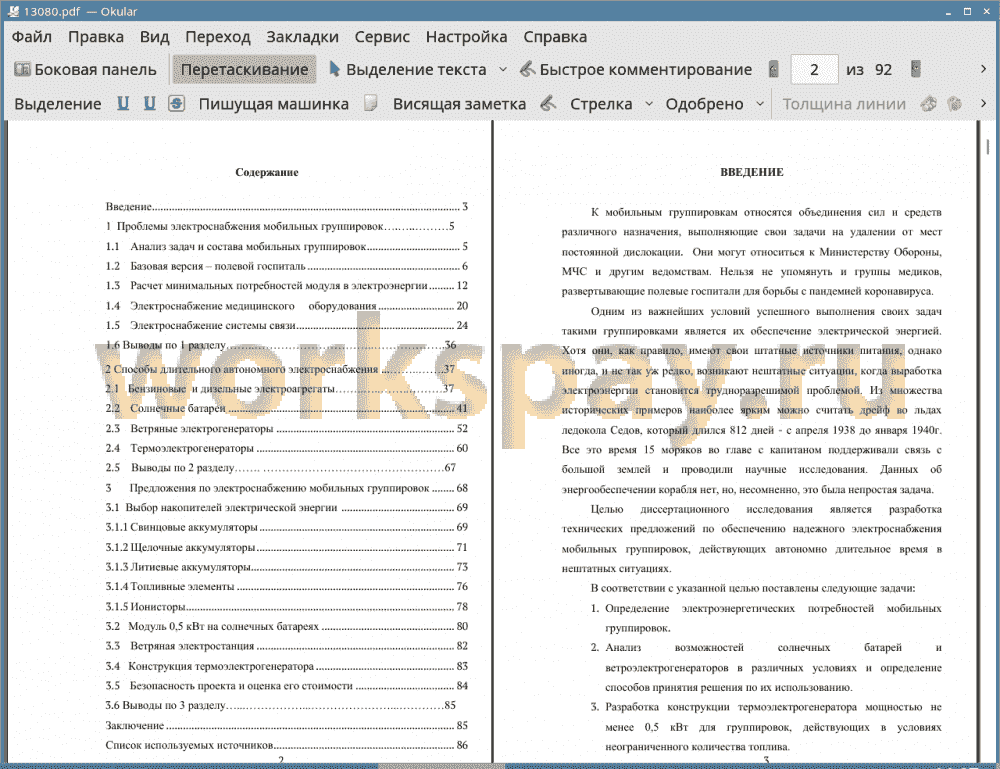This screenshot has height=769, width=1000.
Task: Enable the Перетаскивание browse mode
Action: pyautogui.click(x=244, y=70)
